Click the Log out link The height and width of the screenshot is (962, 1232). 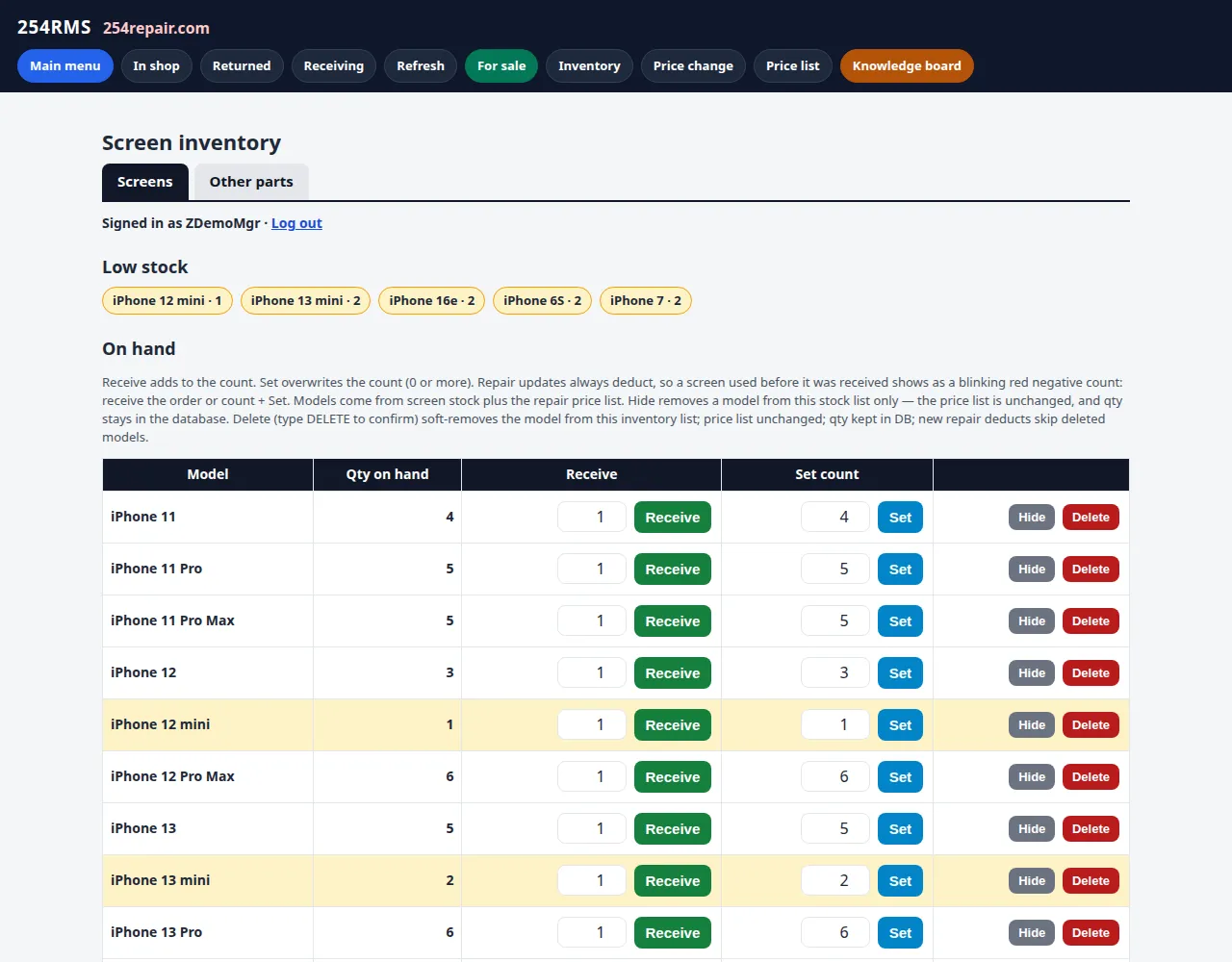(x=296, y=223)
